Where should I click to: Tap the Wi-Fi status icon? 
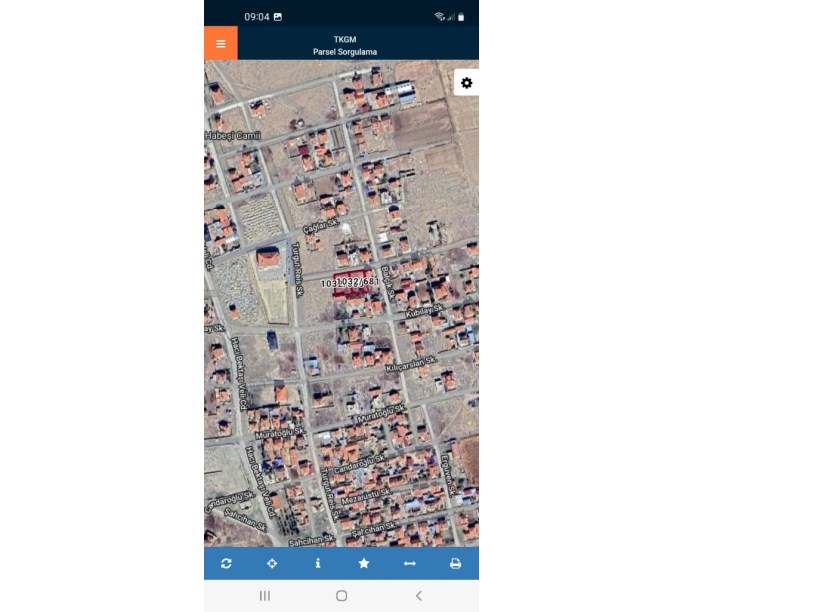(x=439, y=17)
